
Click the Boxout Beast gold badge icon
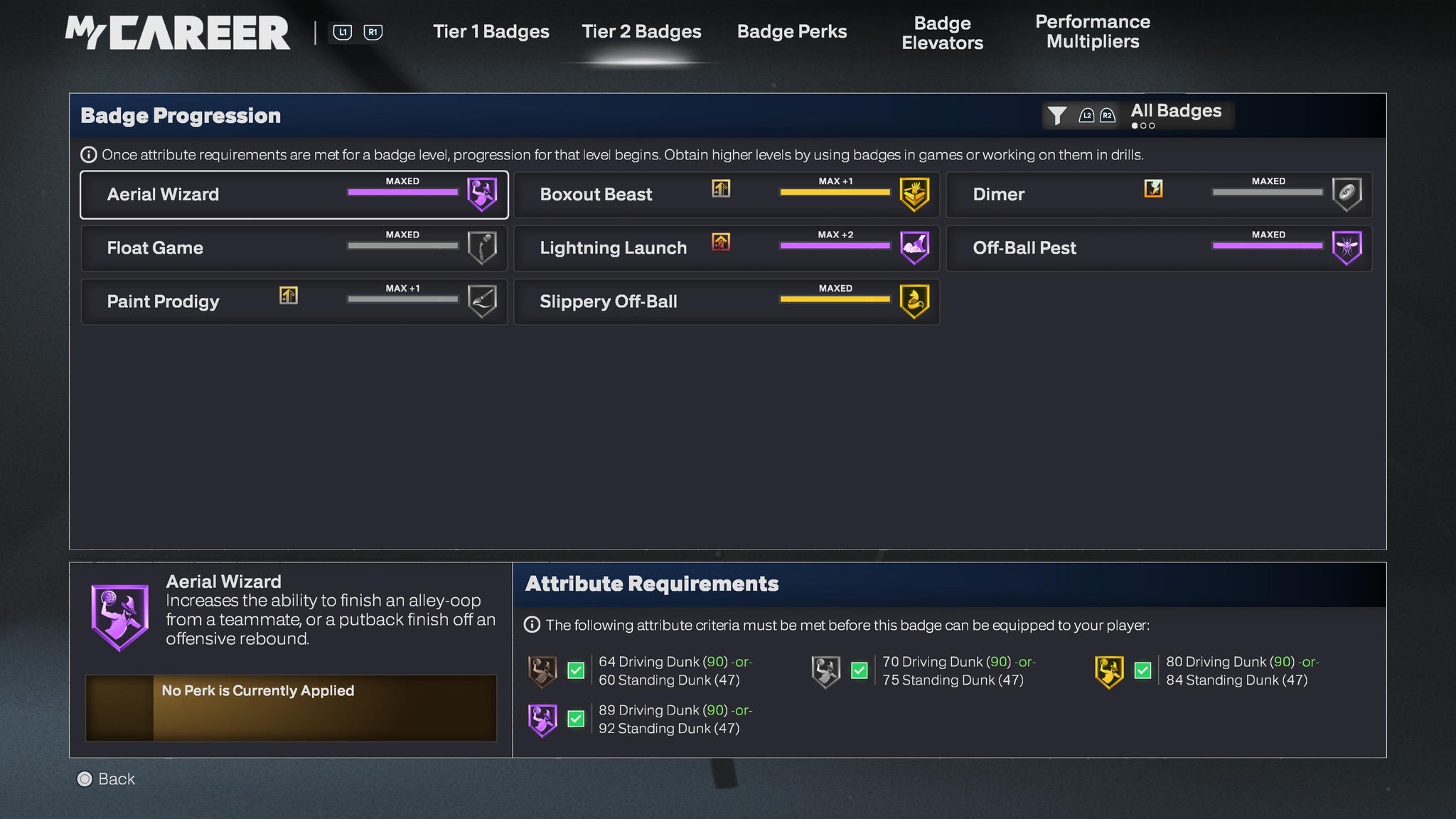(x=914, y=194)
